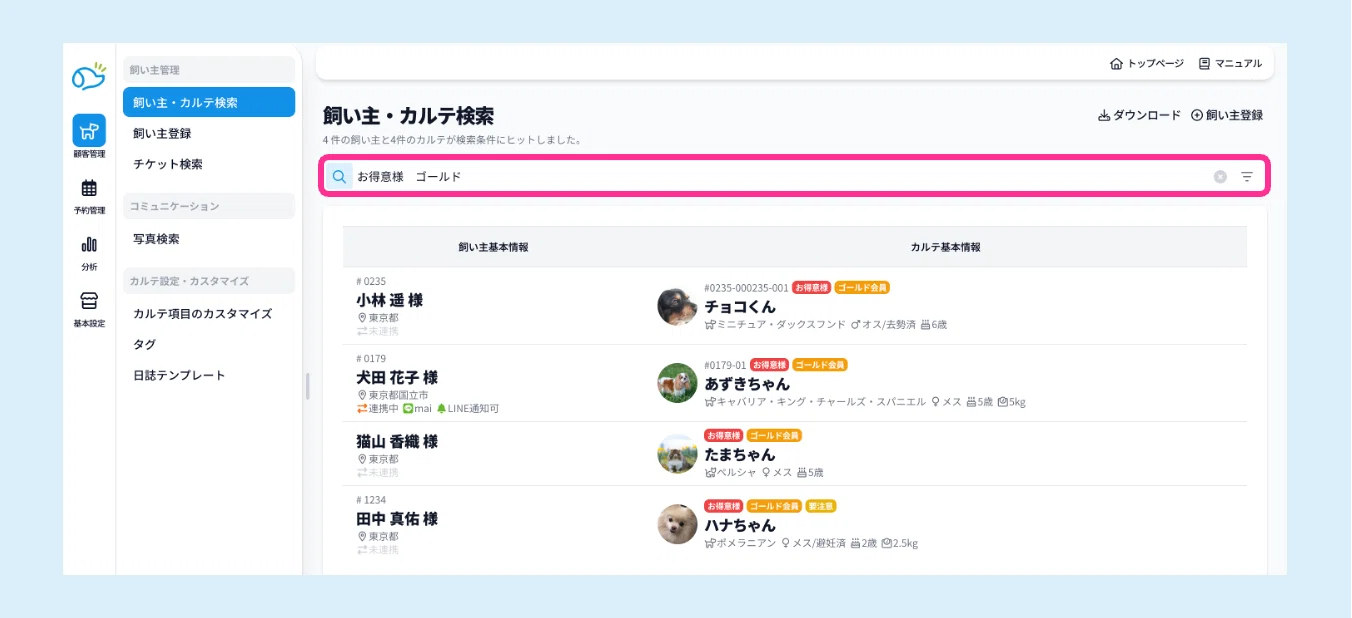Click 飼い主登録 button near the title
Screen dimensions: 1352x618
(x=1226, y=115)
